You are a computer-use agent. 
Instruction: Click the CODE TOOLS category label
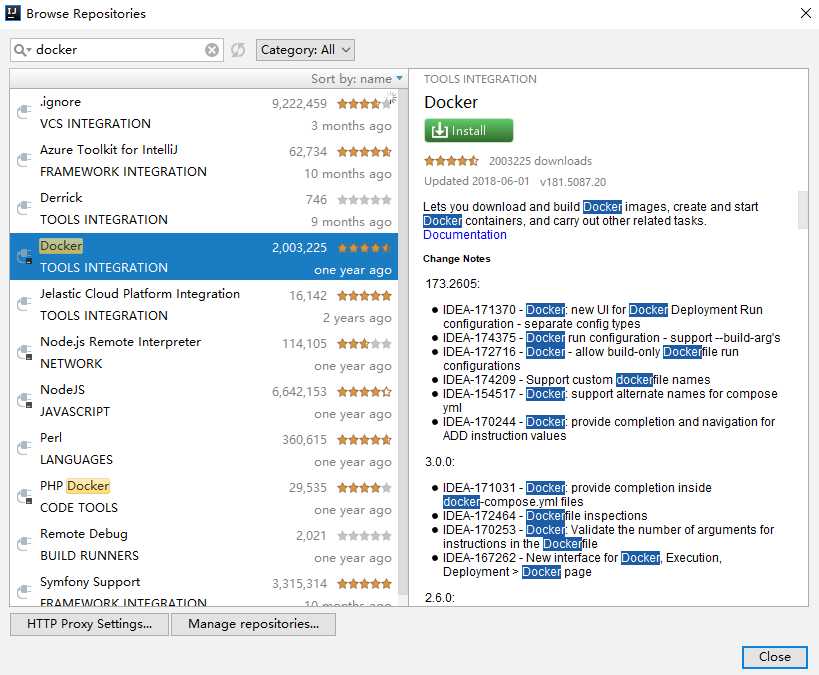[79, 508]
